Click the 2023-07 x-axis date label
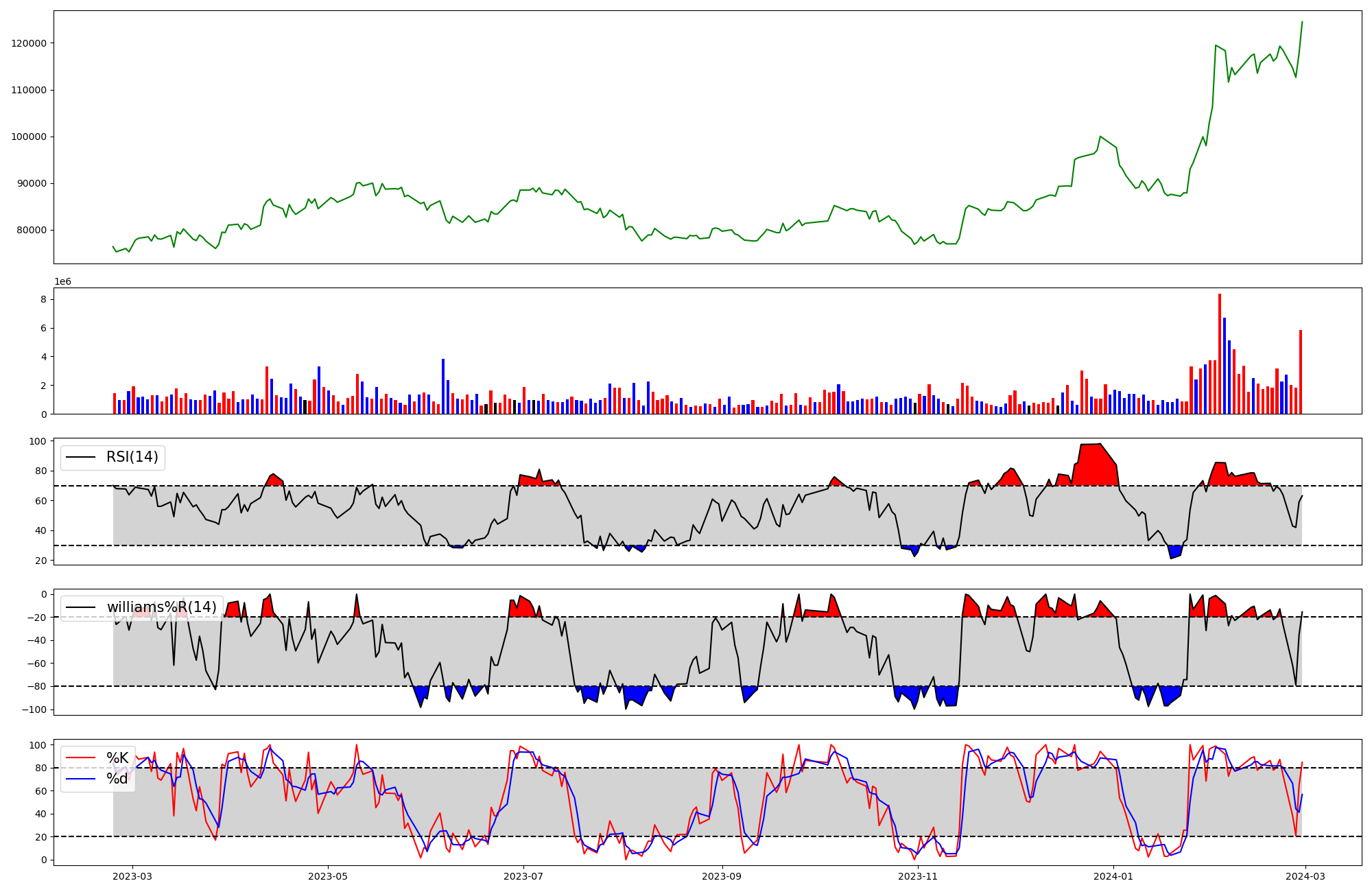The height and width of the screenshot is (892, 1372). (x=524, y=876)
